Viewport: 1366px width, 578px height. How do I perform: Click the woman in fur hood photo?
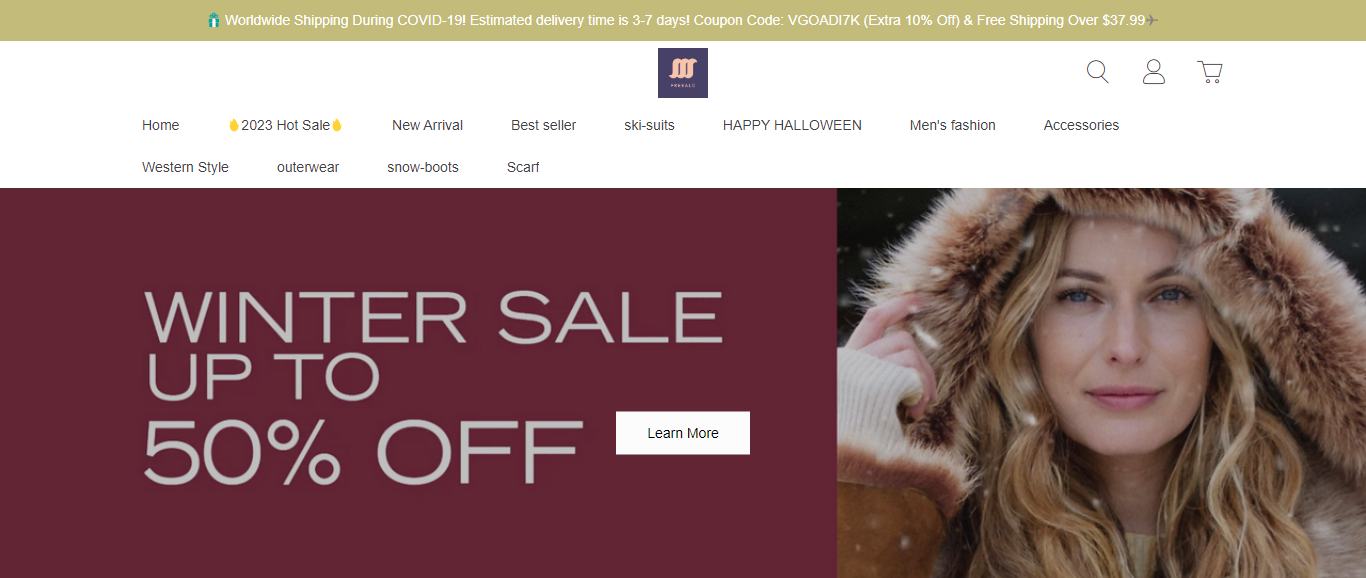pos(1101,383)
